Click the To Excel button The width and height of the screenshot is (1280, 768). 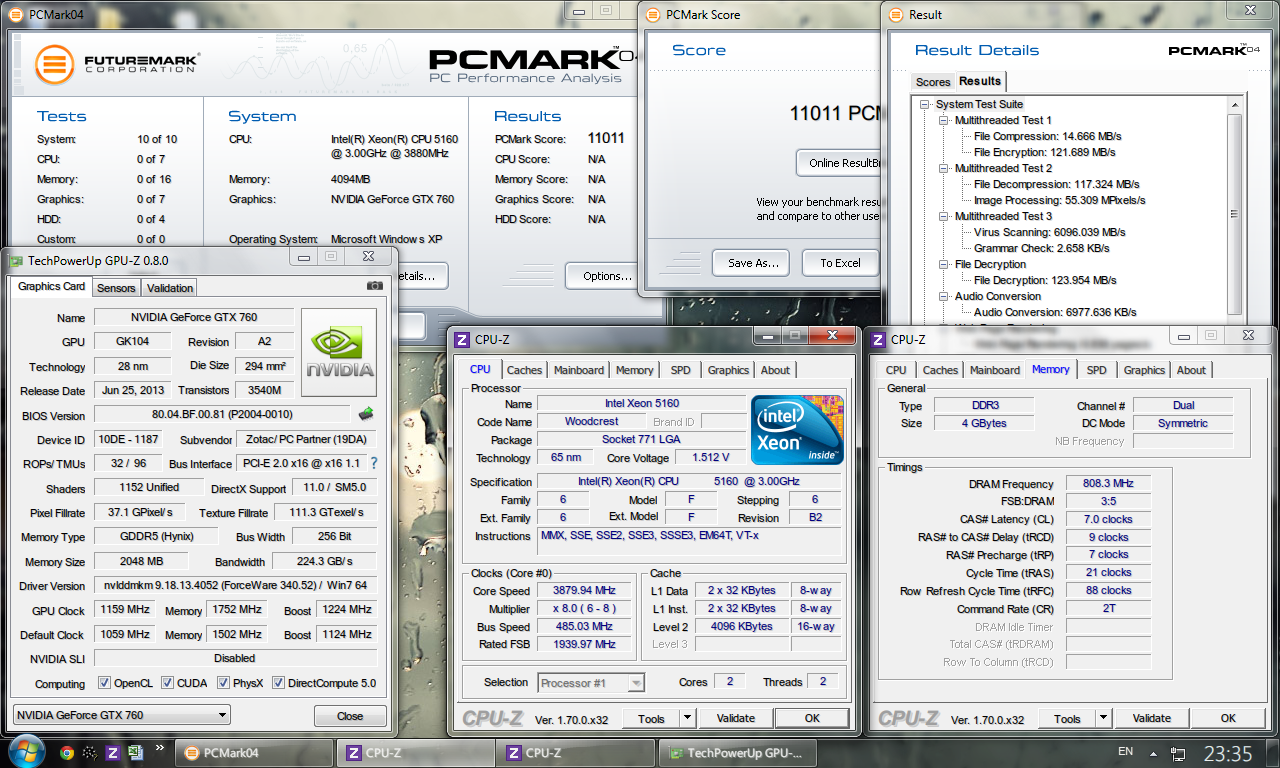840,263
